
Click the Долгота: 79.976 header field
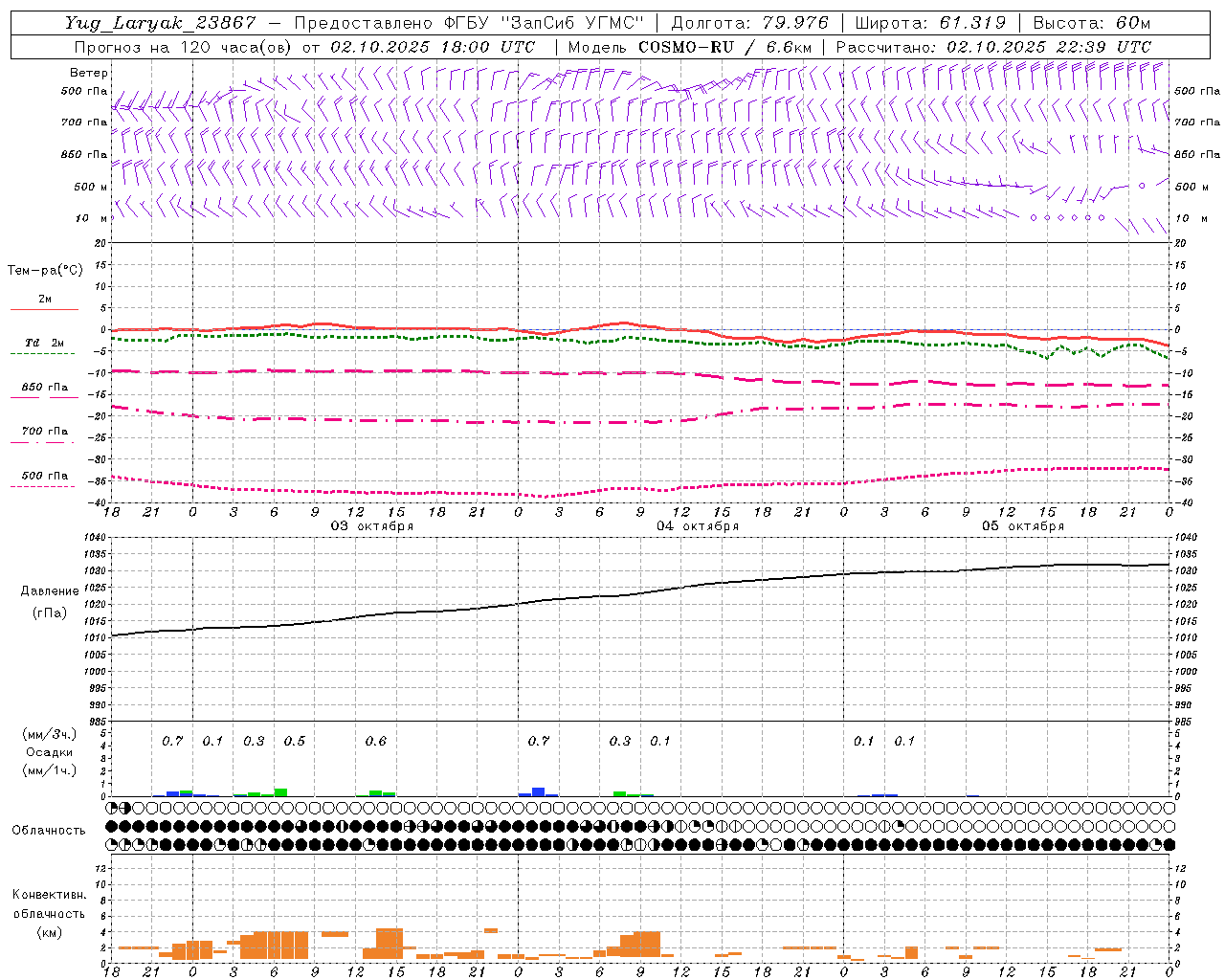point(750,23)
